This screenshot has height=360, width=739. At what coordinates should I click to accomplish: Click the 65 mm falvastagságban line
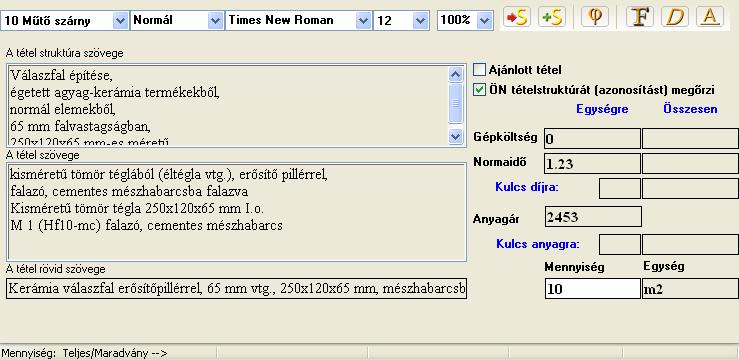[80, 126]
